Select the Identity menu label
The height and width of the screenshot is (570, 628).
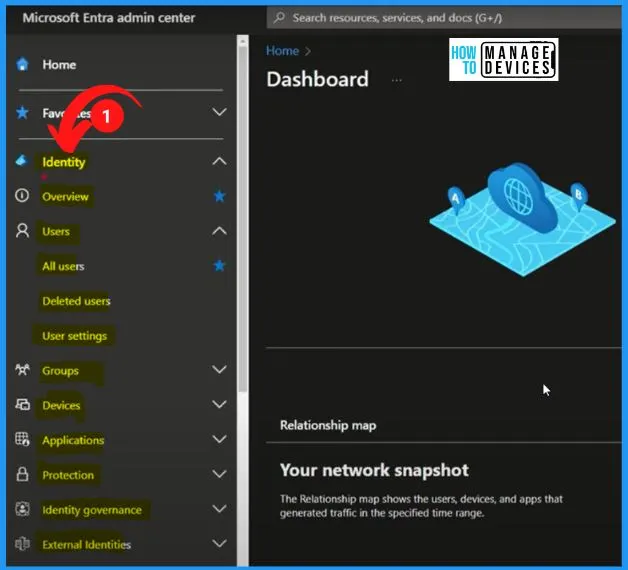coord(64,162)
